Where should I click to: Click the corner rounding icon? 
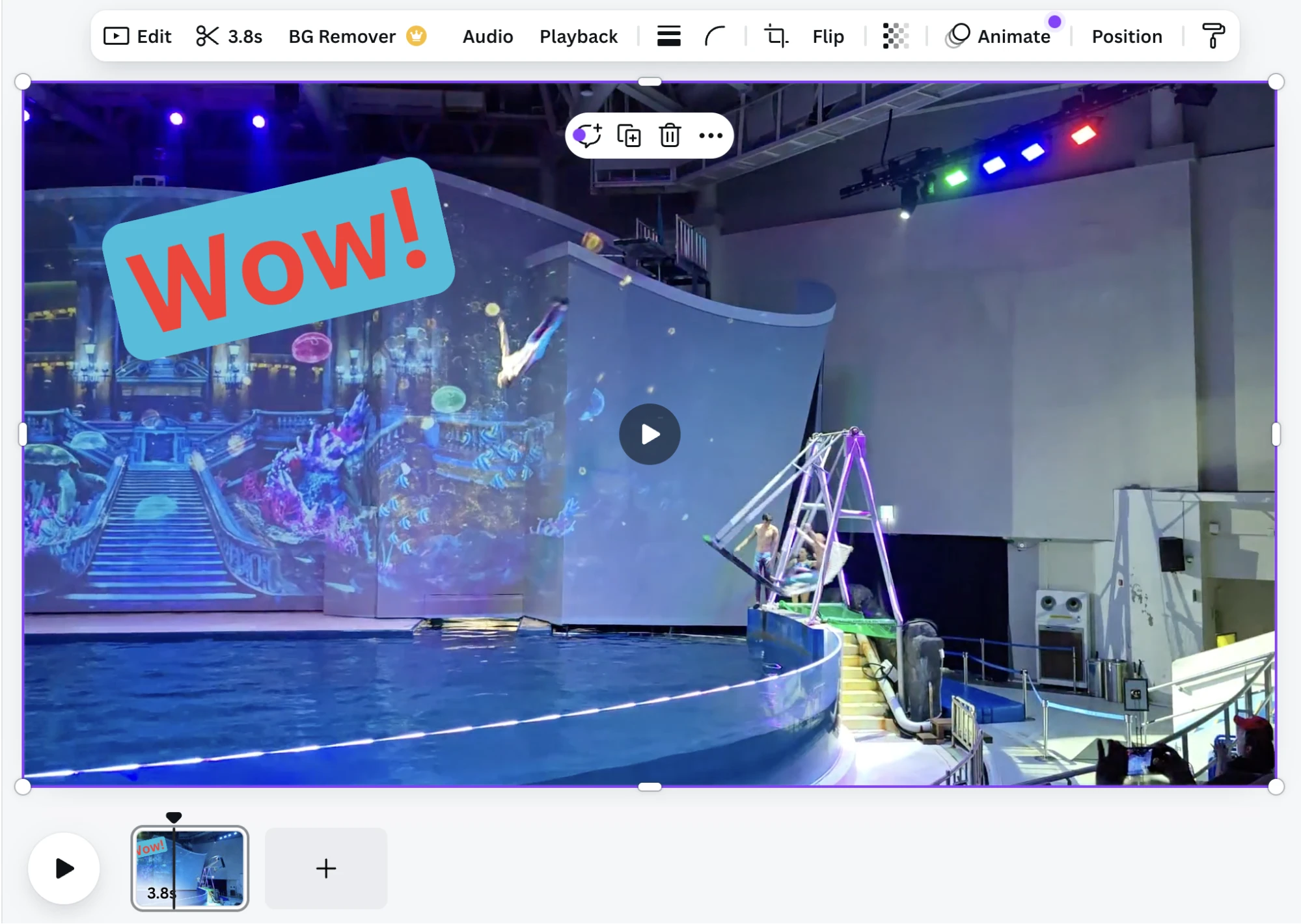click(x=715, y=36)
